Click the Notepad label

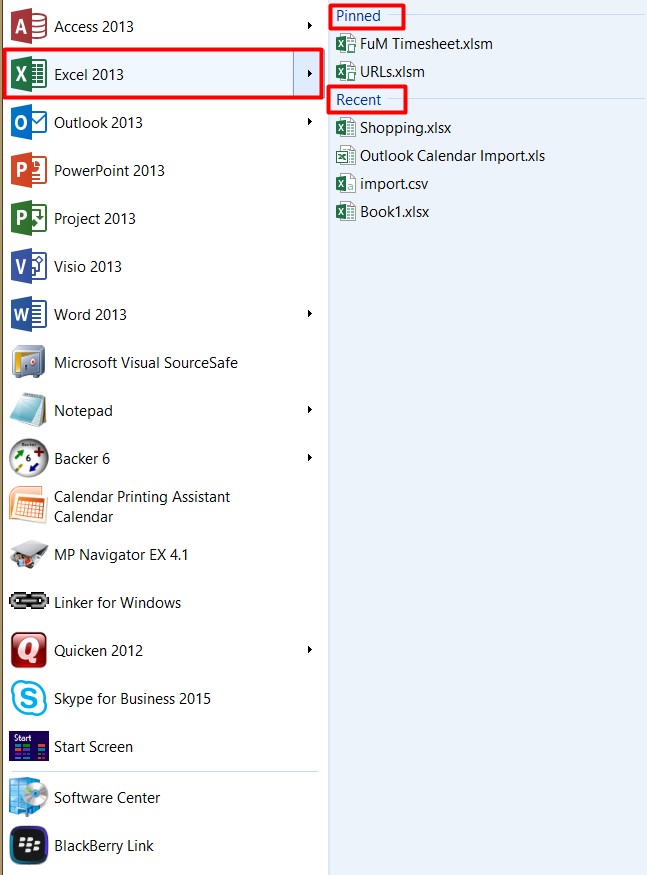tap(83, 411)
